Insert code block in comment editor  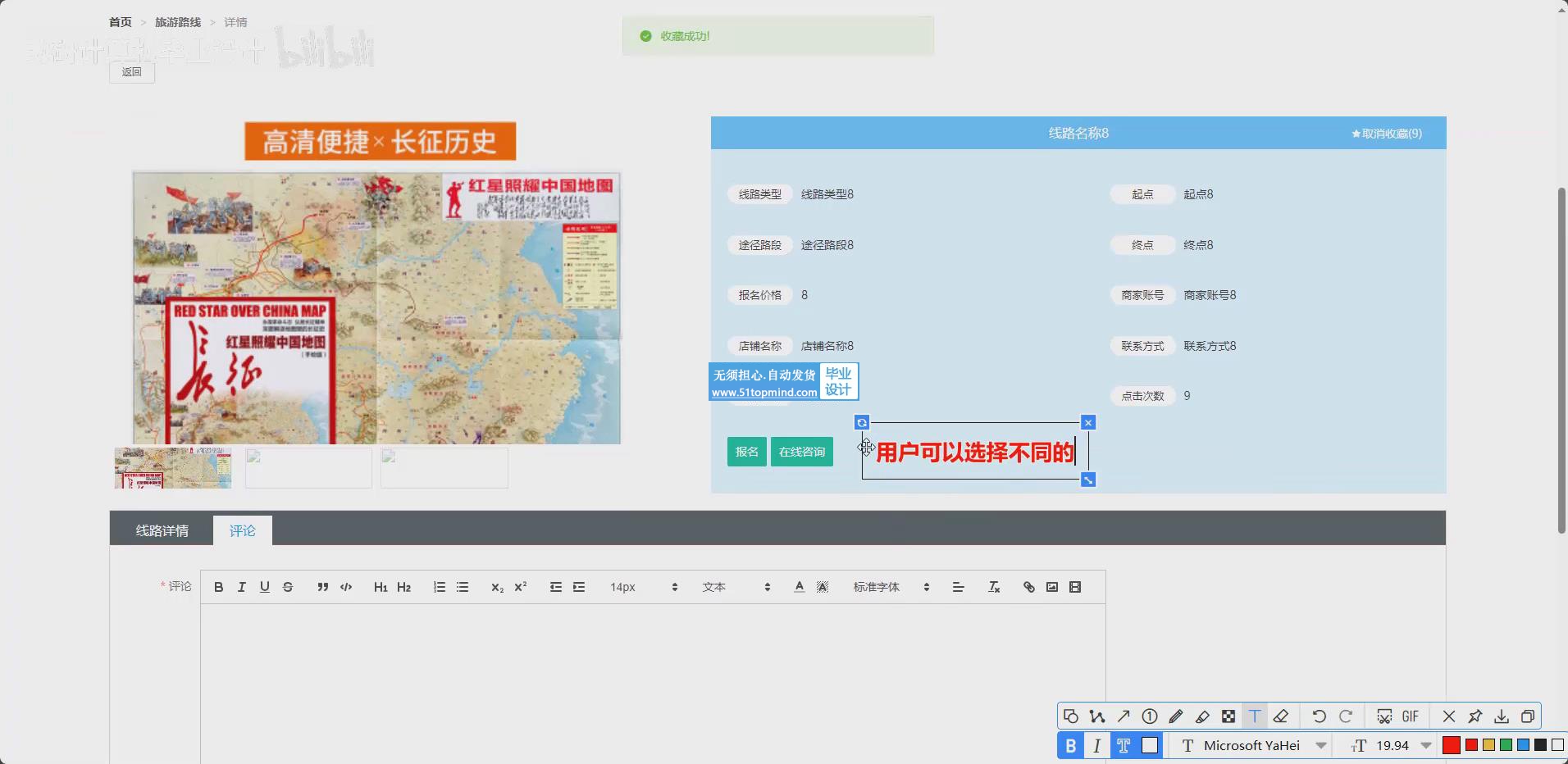coord(346,587)
